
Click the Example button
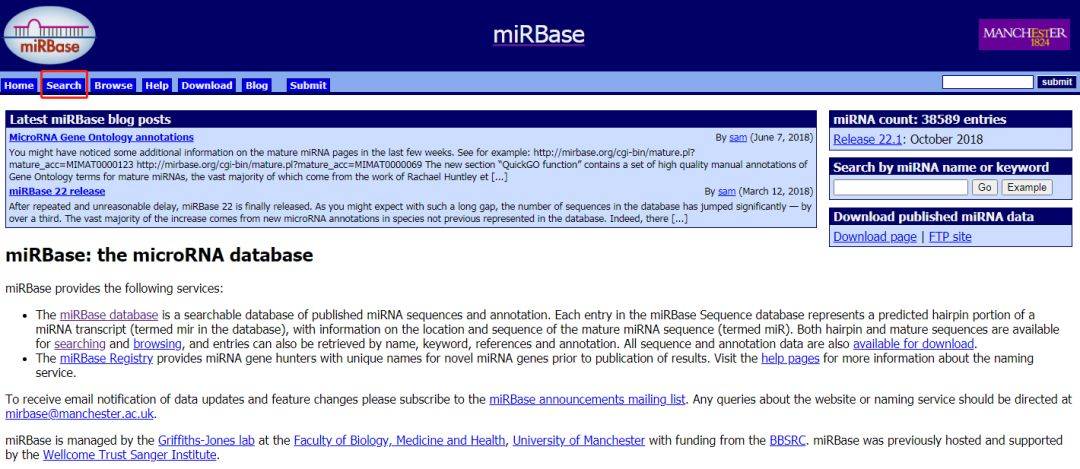click(1027, 187)
